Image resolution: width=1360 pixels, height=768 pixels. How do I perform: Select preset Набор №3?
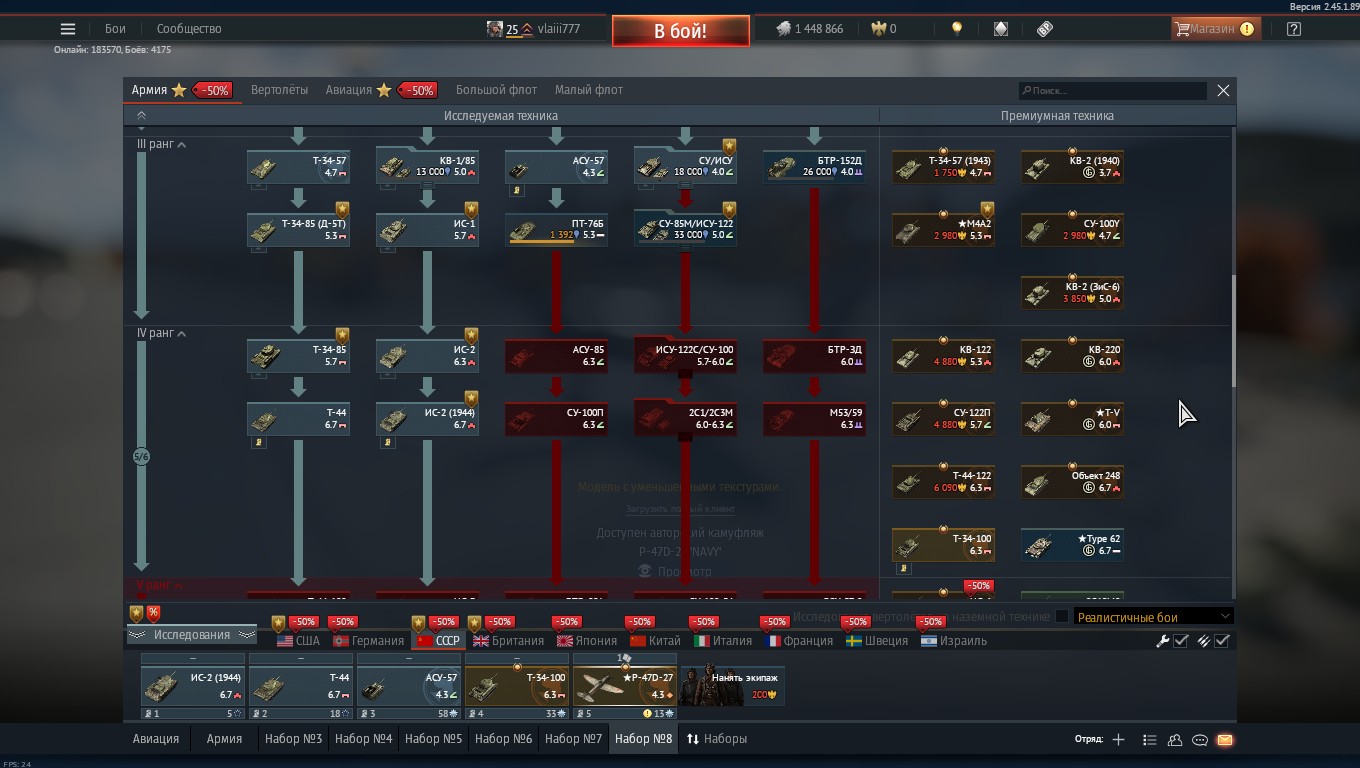click(x=293, y=739)
